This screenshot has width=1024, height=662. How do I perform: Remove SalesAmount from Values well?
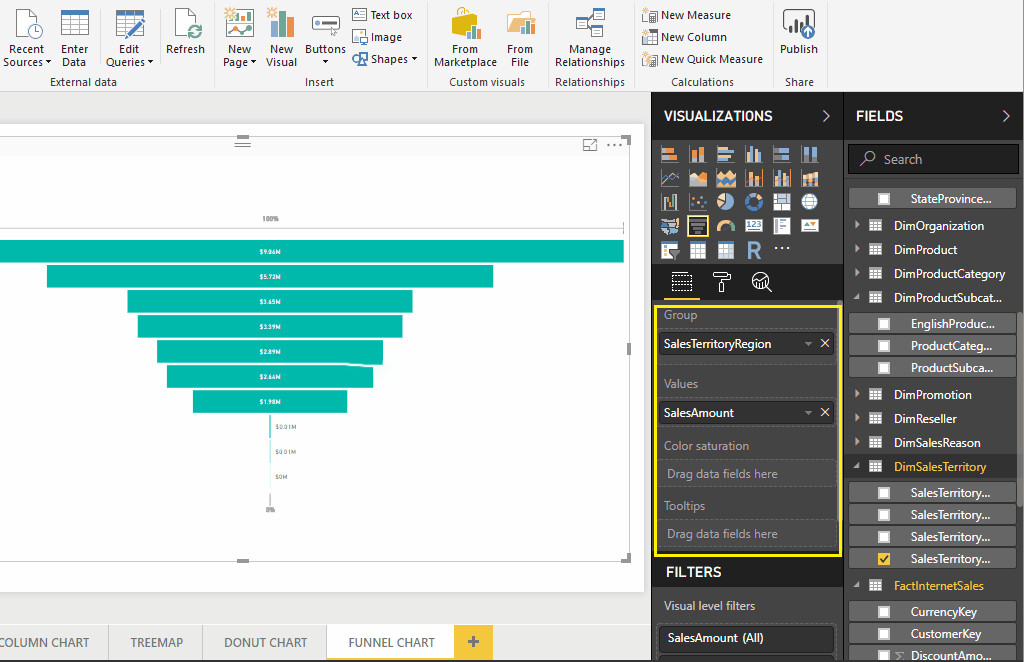click(825, 412)
